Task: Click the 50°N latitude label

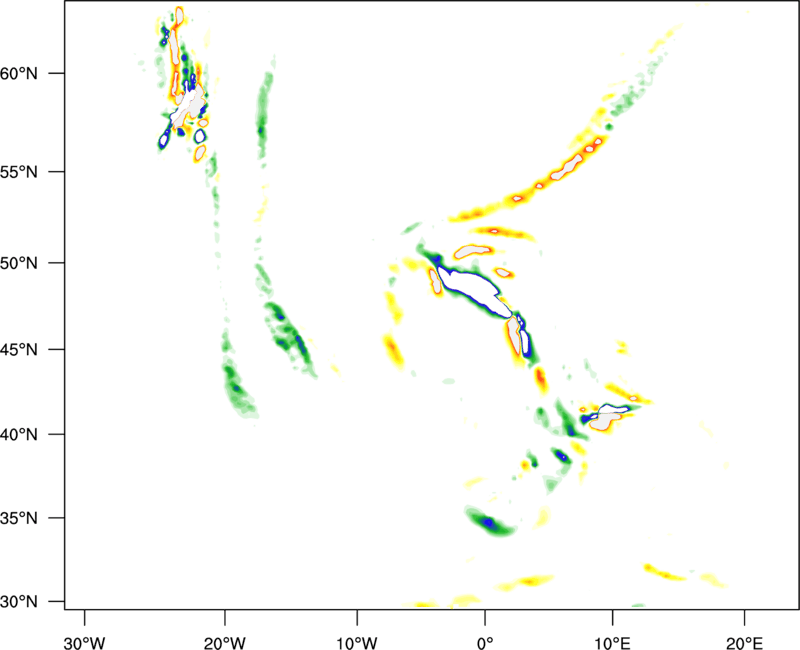Action: pos(19,263)
